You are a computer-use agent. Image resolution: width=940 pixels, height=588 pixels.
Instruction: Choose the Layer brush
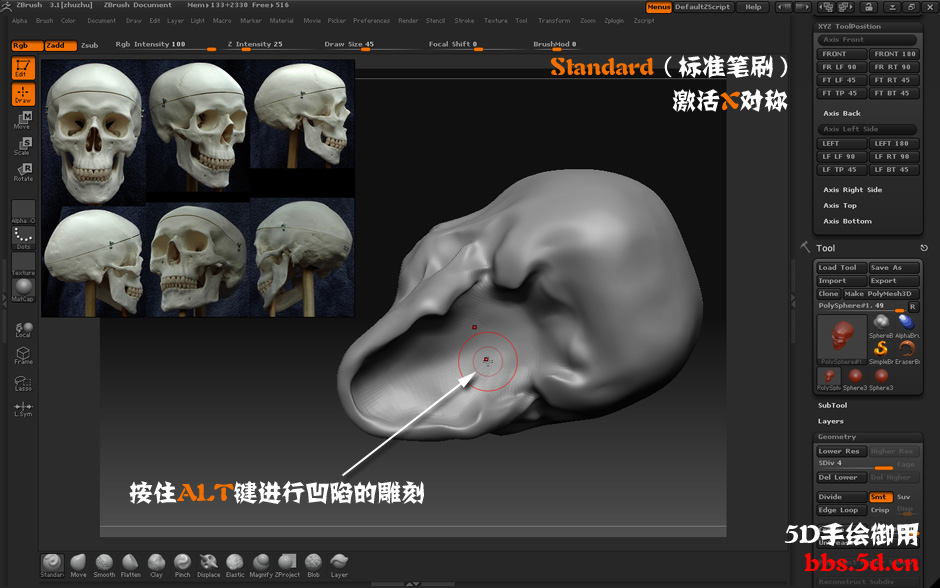(339, 565)
